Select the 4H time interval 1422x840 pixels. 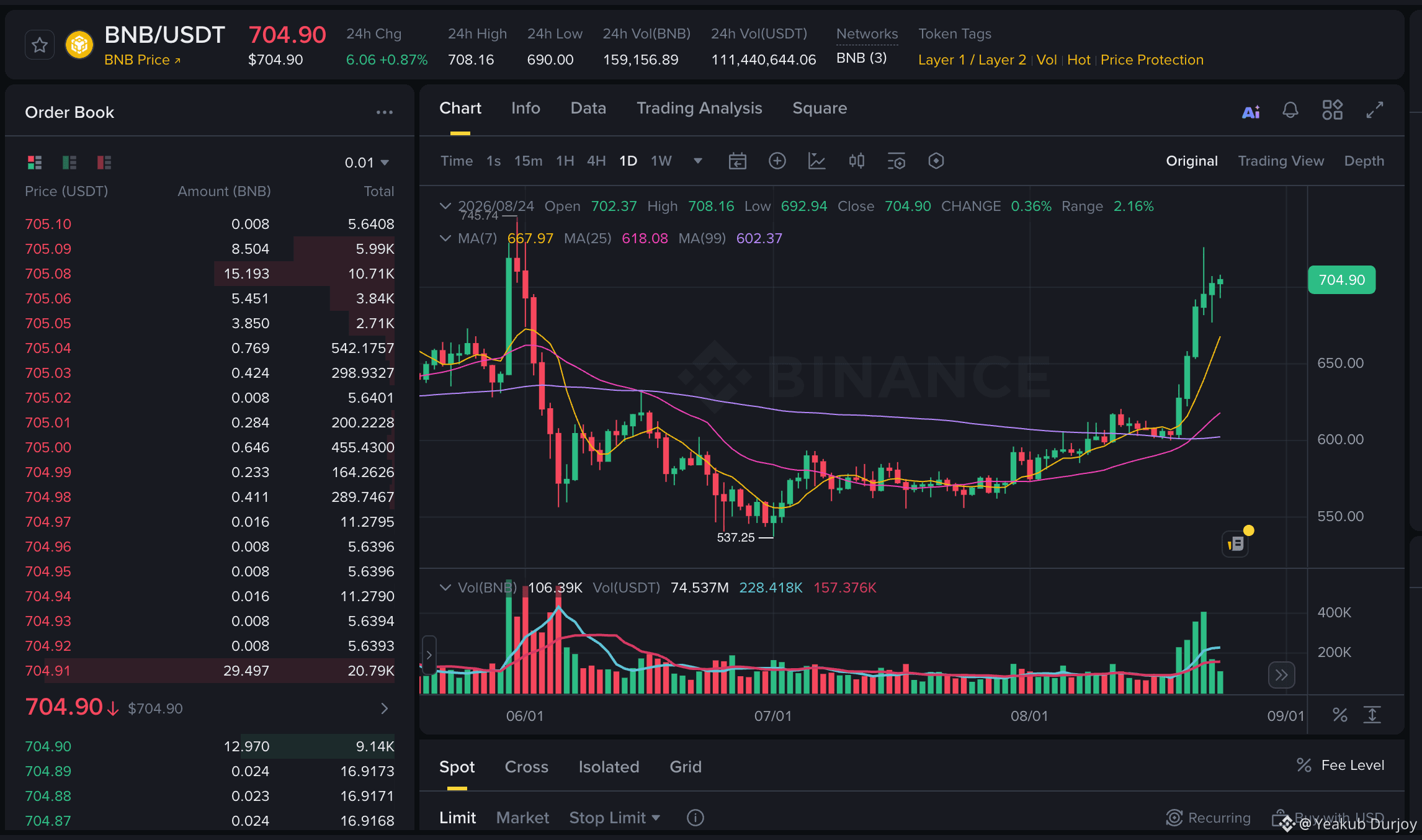coord(596,161)
